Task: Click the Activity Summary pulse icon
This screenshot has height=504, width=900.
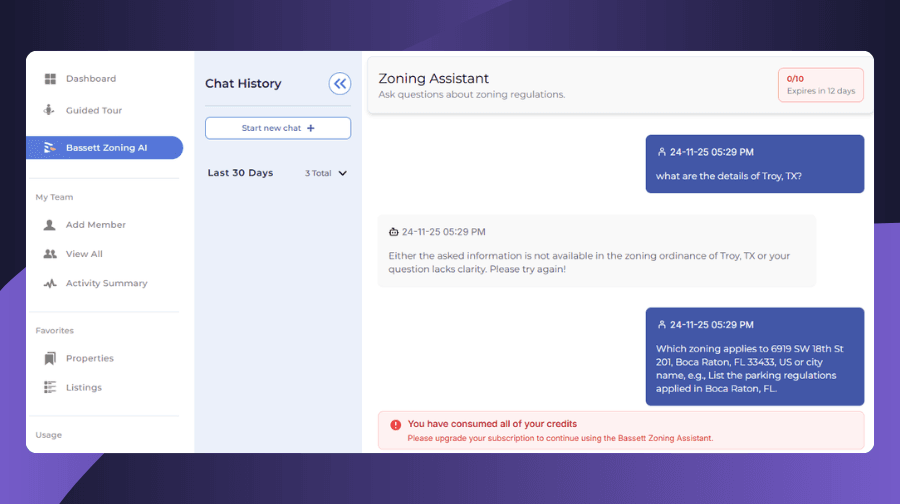Action: point(50,283)
